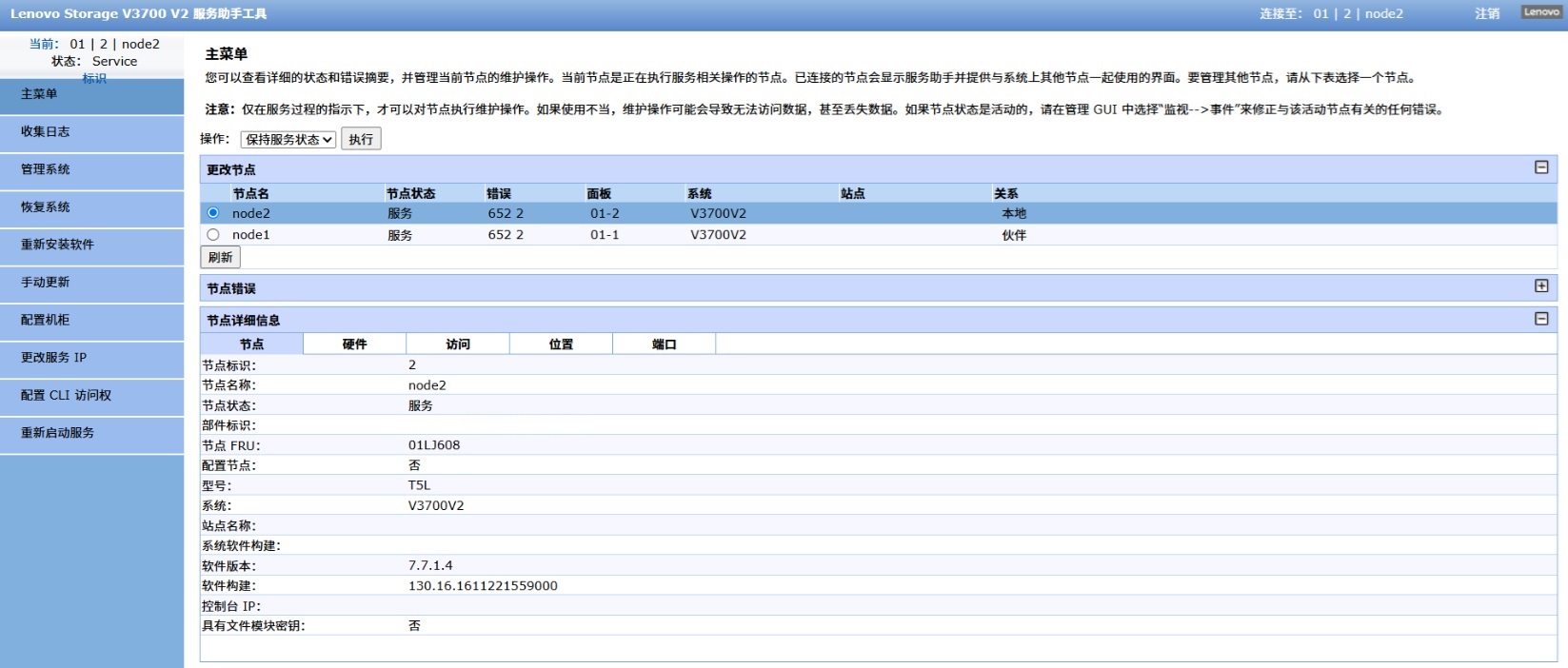Switch to the 硬件 tab

[x=354, y=344]
